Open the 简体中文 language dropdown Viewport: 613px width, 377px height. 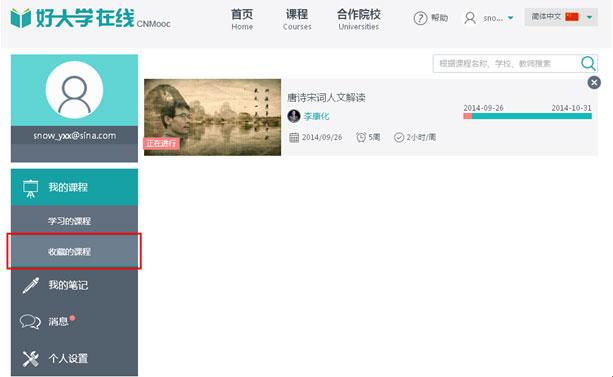tap(561, 17)
